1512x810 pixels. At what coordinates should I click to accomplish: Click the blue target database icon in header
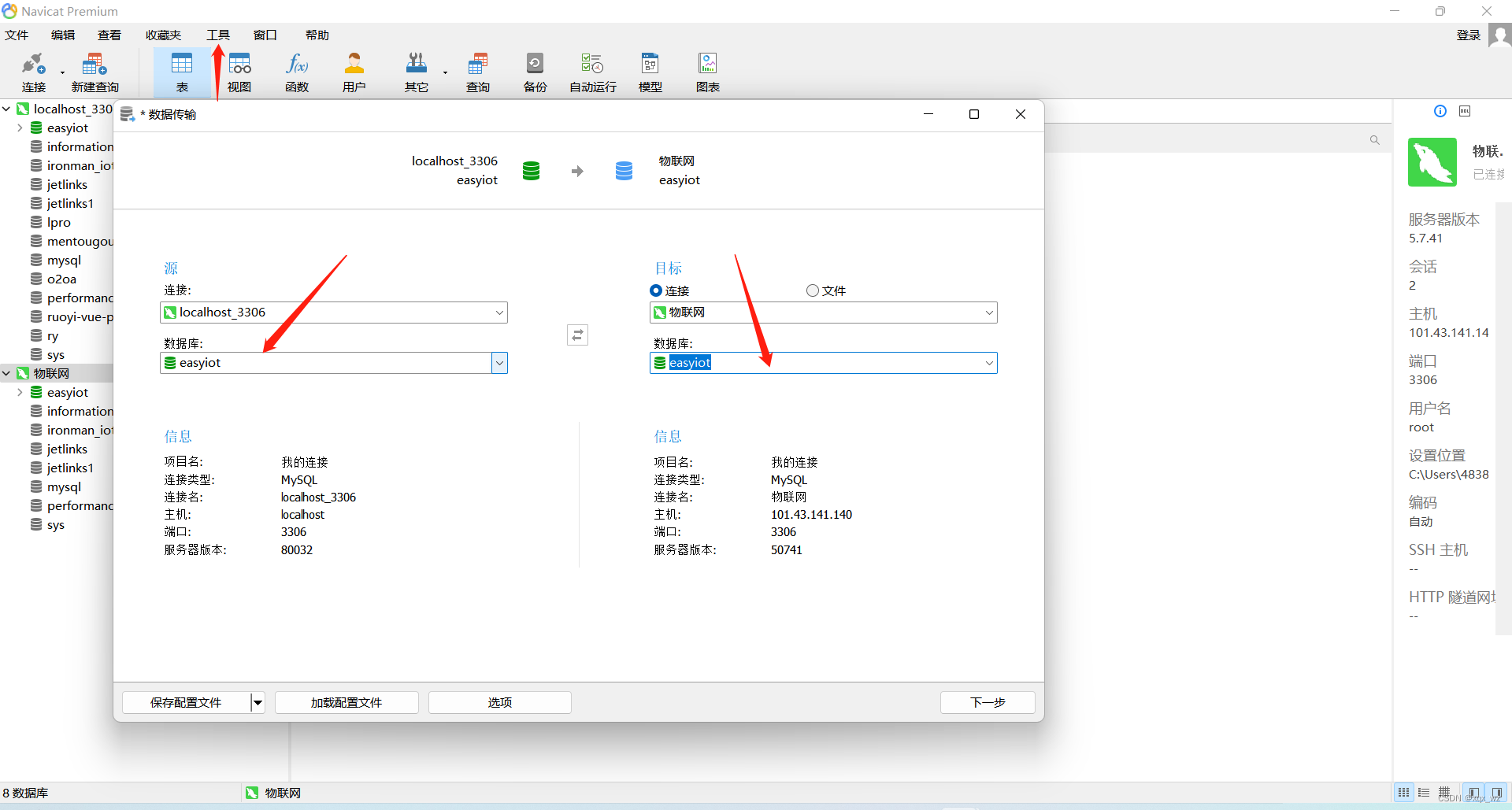pos(624,171)
